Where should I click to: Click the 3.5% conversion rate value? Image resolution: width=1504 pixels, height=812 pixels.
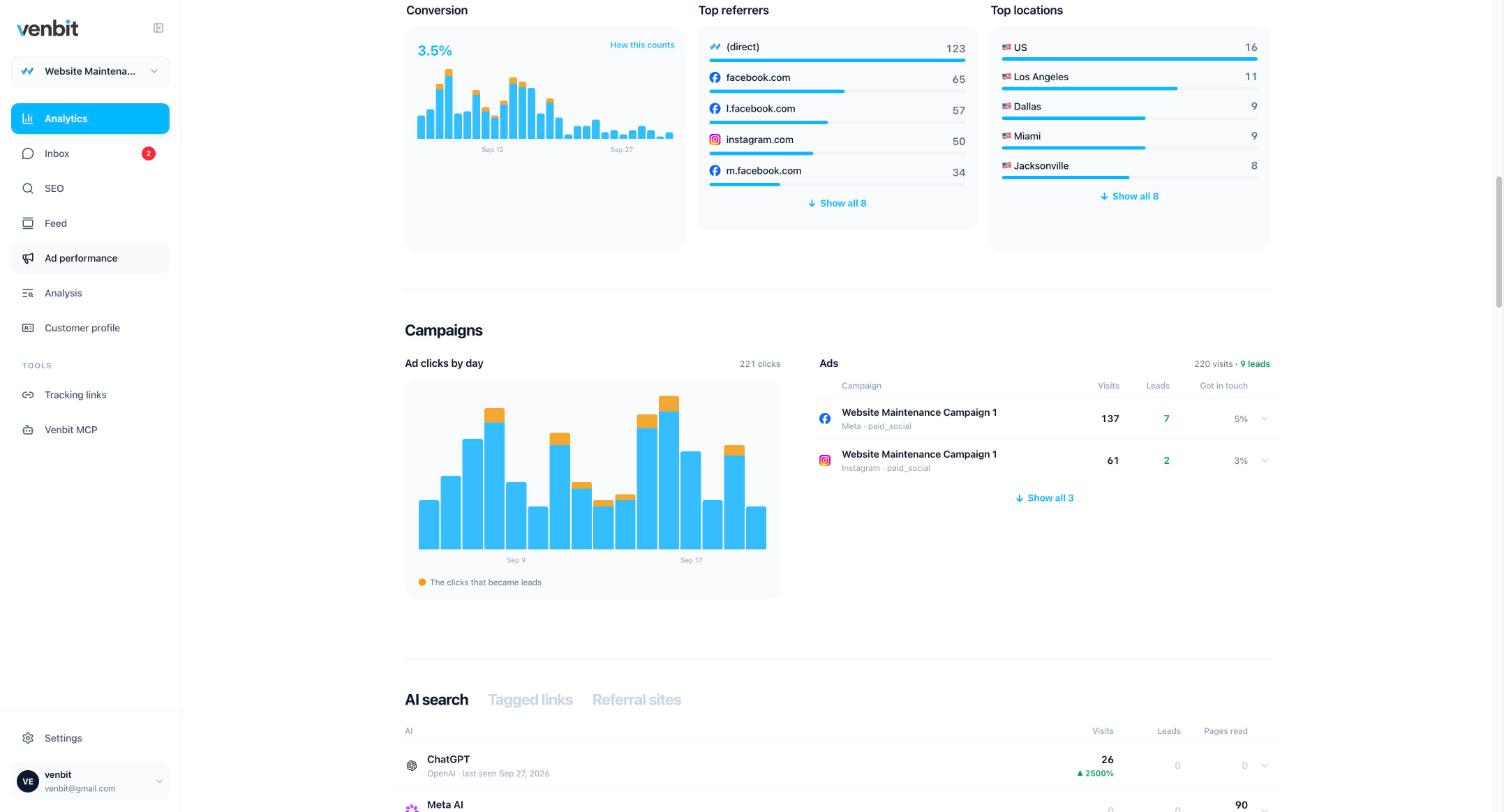[435, 51]
